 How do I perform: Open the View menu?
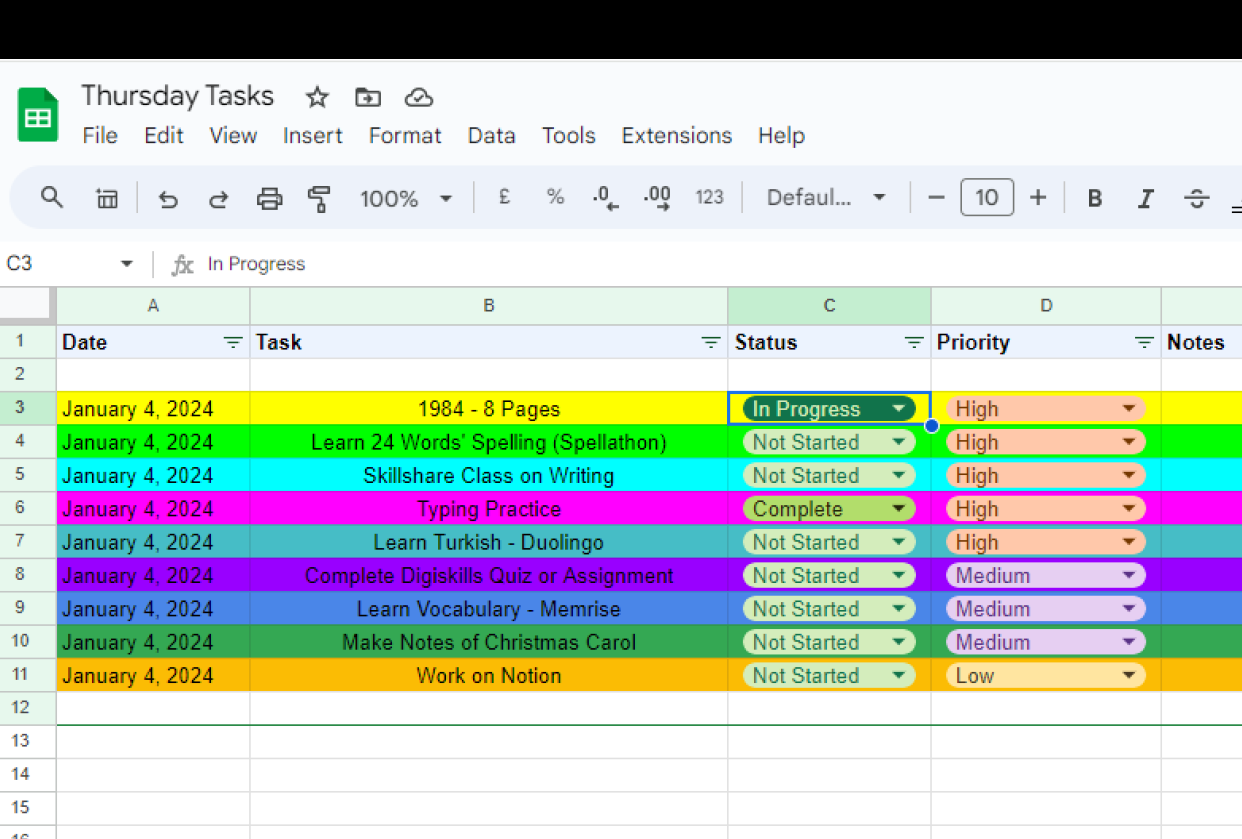coord(233,135)
